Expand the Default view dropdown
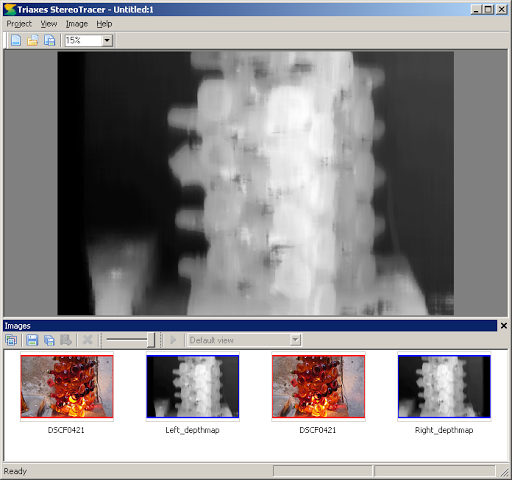The height and width of the screenshot is (480, 512). click(295, 340)
